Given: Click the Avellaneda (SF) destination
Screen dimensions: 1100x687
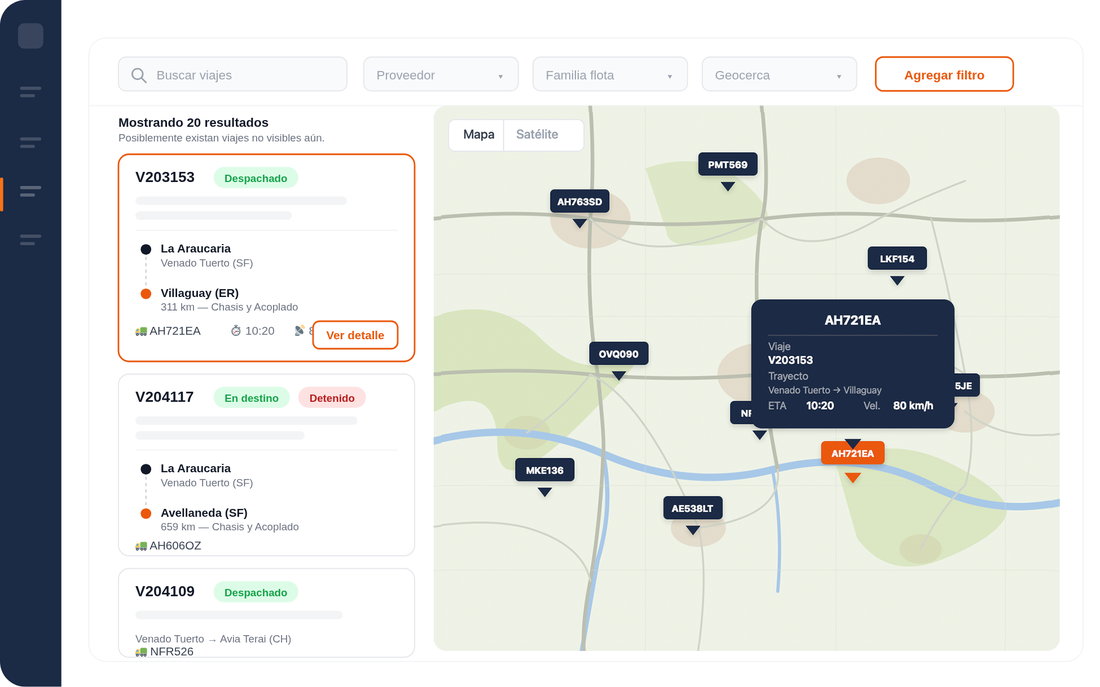Looking at the screenshot, I should 204,513.
